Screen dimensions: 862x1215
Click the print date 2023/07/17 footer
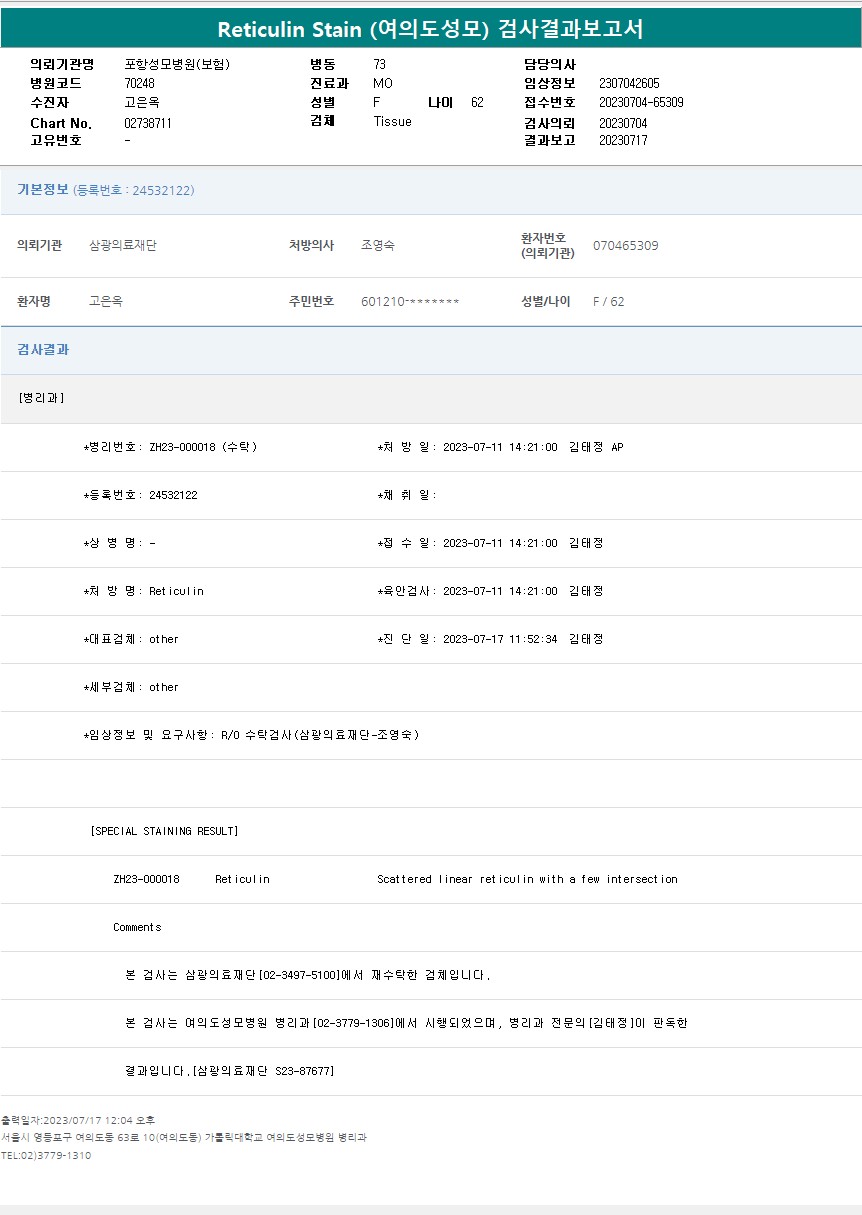click(77, 1120)
